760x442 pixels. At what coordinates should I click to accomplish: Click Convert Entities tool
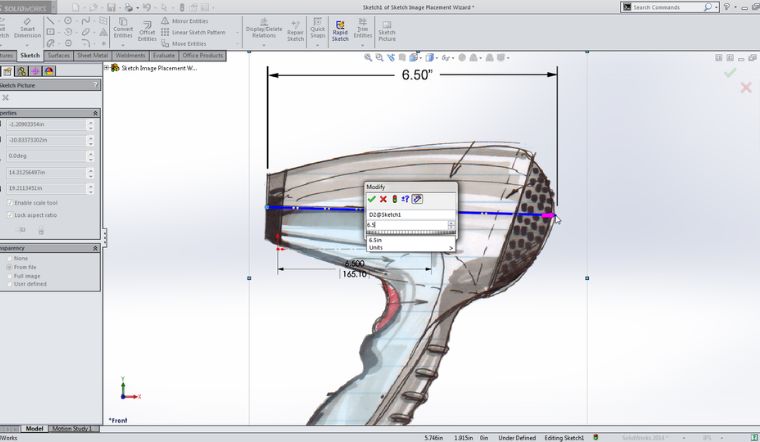(x=123, y=28)
